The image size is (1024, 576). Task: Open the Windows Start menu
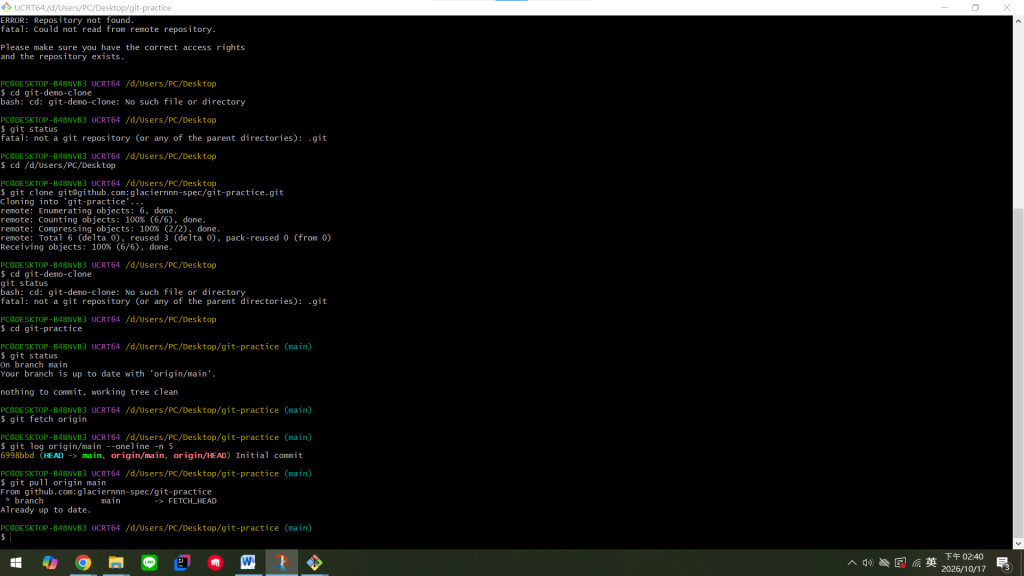16,562
